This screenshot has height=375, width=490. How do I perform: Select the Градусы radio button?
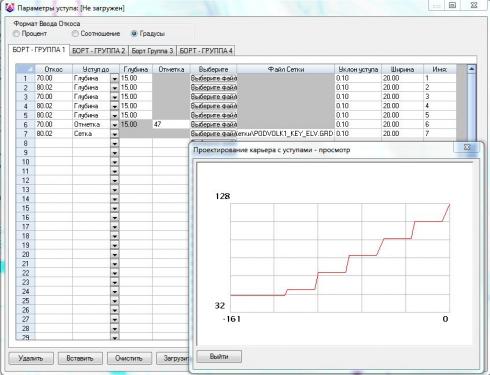[x=134, y=34]
